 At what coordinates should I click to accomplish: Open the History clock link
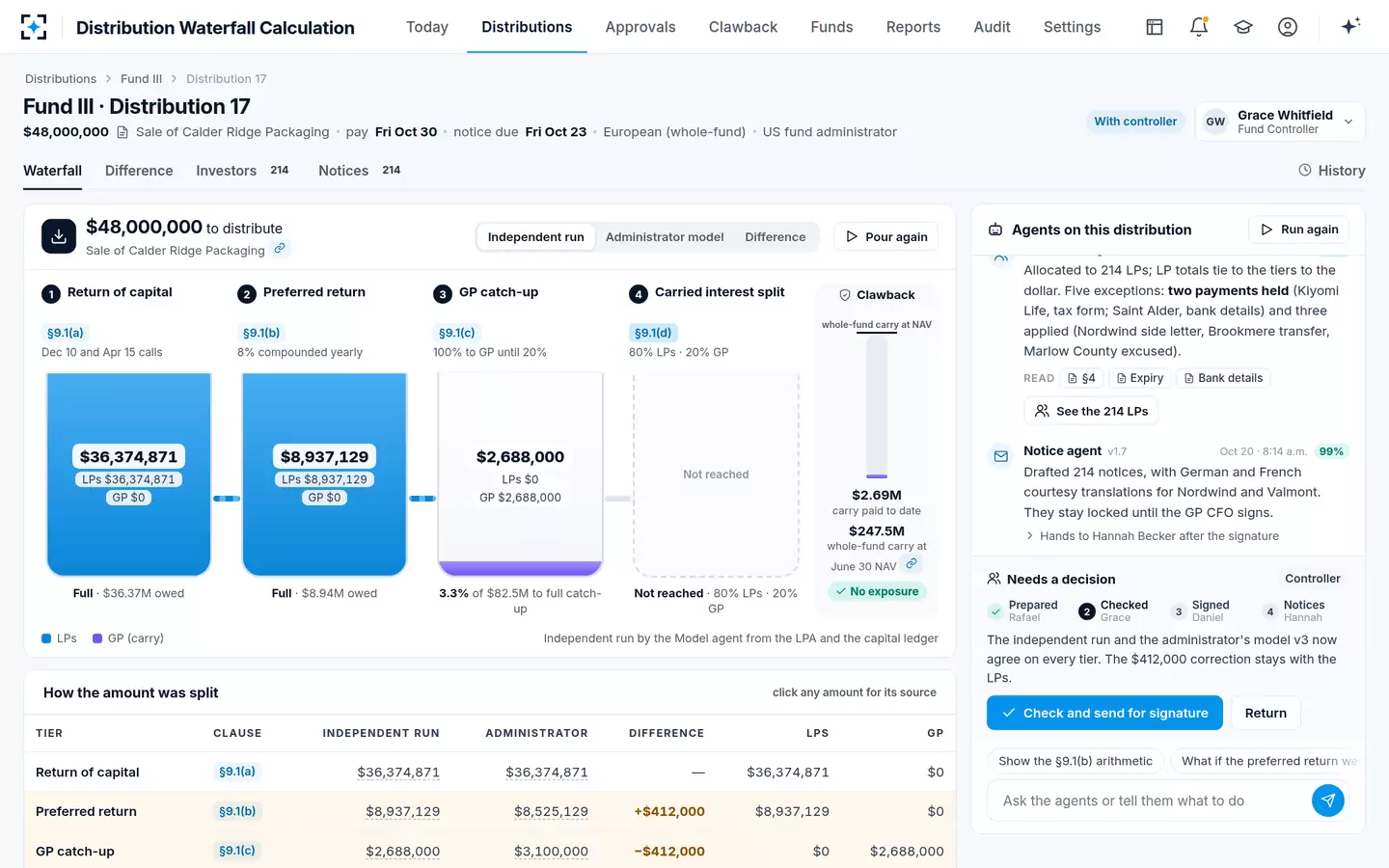[1332, 171]
